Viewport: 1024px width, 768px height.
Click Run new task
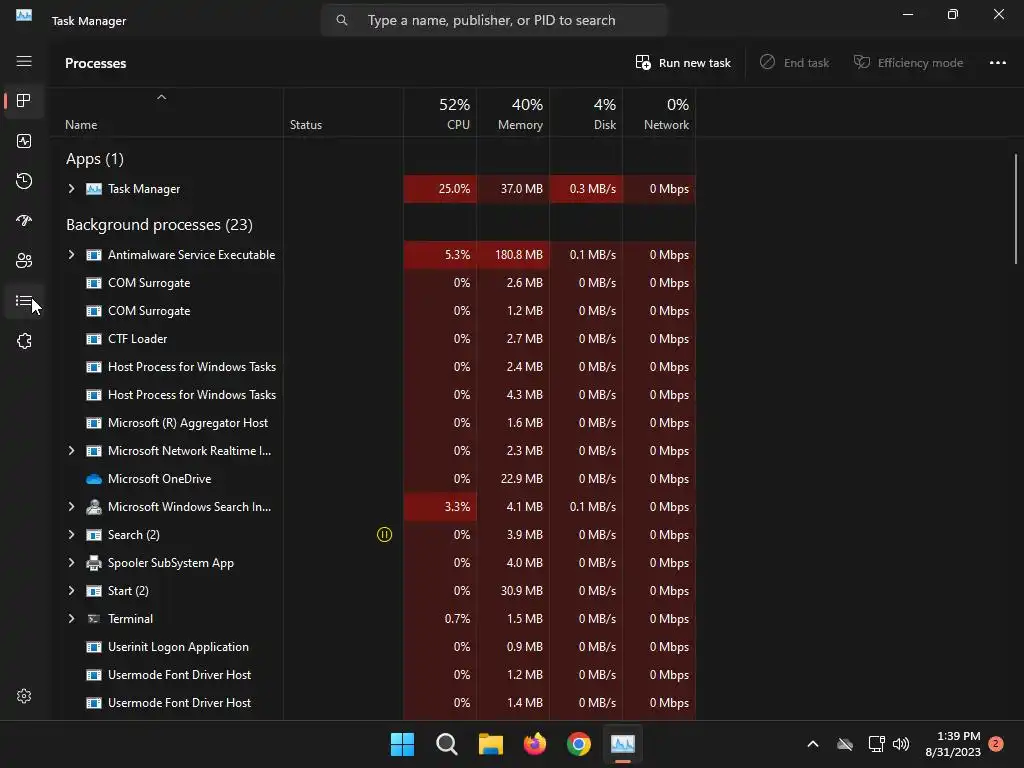[x=682, y=63]
